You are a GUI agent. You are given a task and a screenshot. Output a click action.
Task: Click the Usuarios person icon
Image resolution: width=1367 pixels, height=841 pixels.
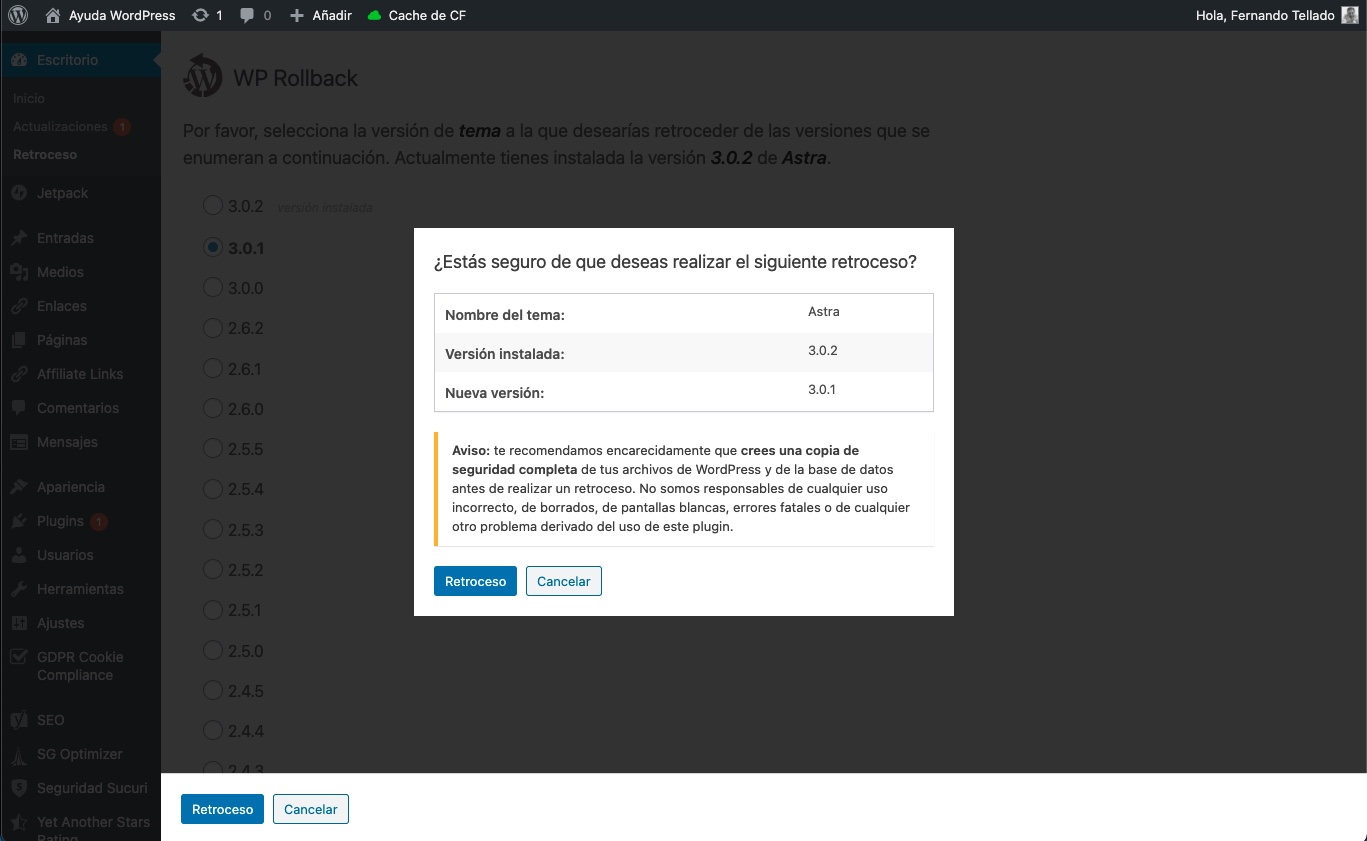(18, 555)
